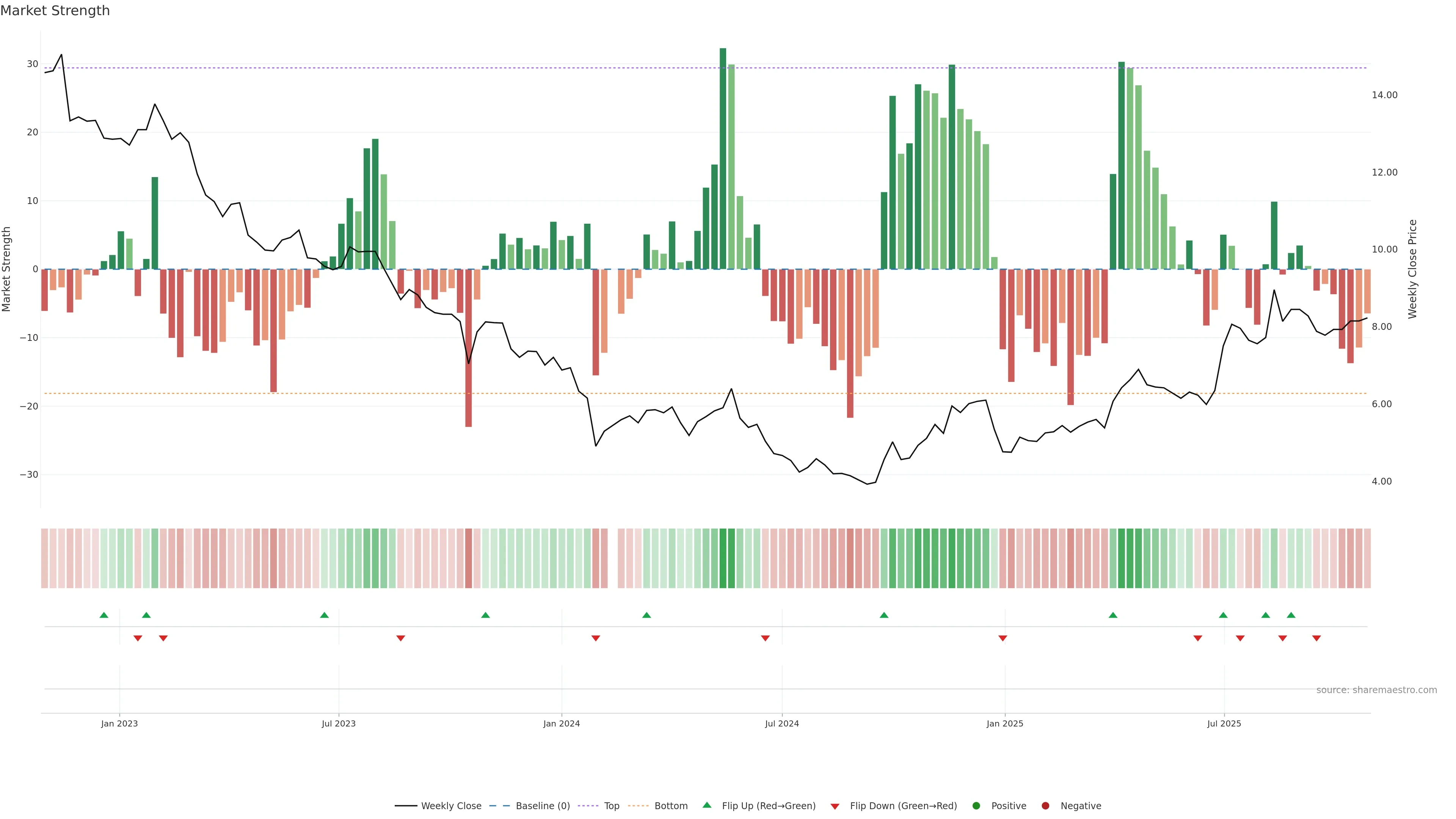Image resolution: width=1456 pixels, height=819 pixels.
Task: Click the green Positive legend dot
Action: point(976,805)
